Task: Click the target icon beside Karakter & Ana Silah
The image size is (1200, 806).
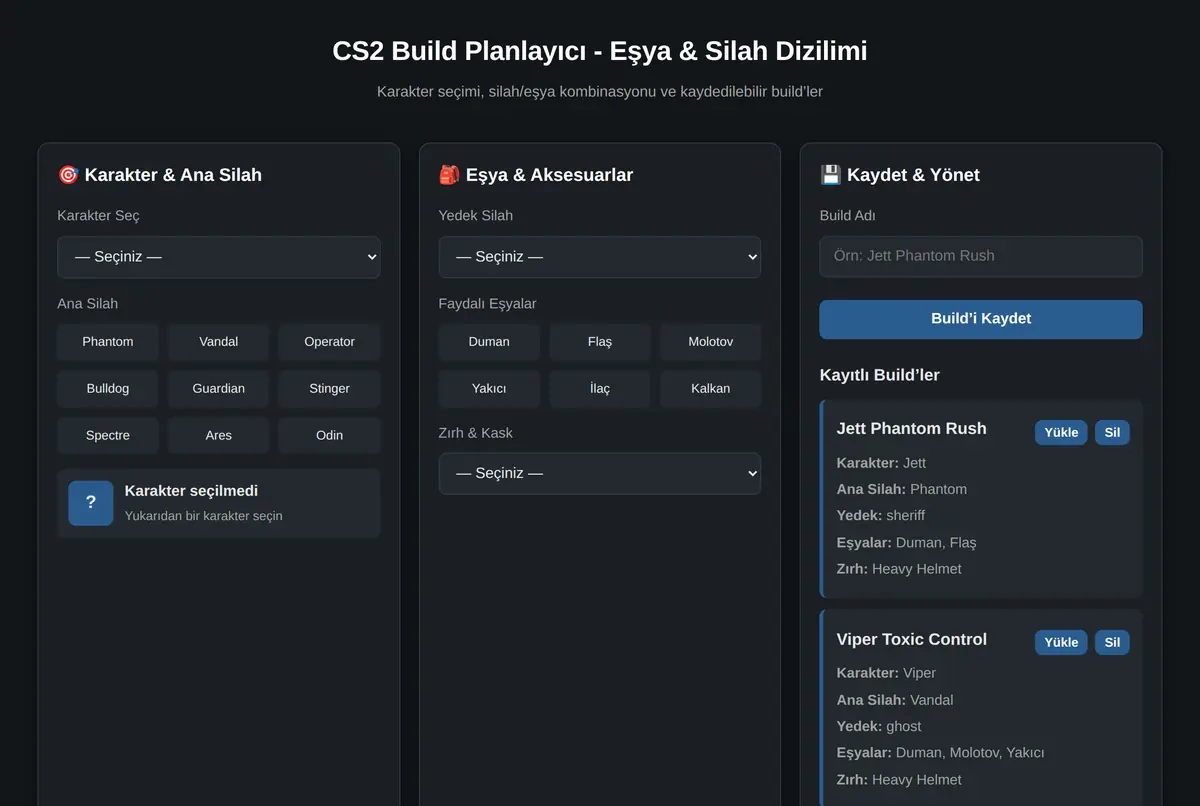Action: 68,175
